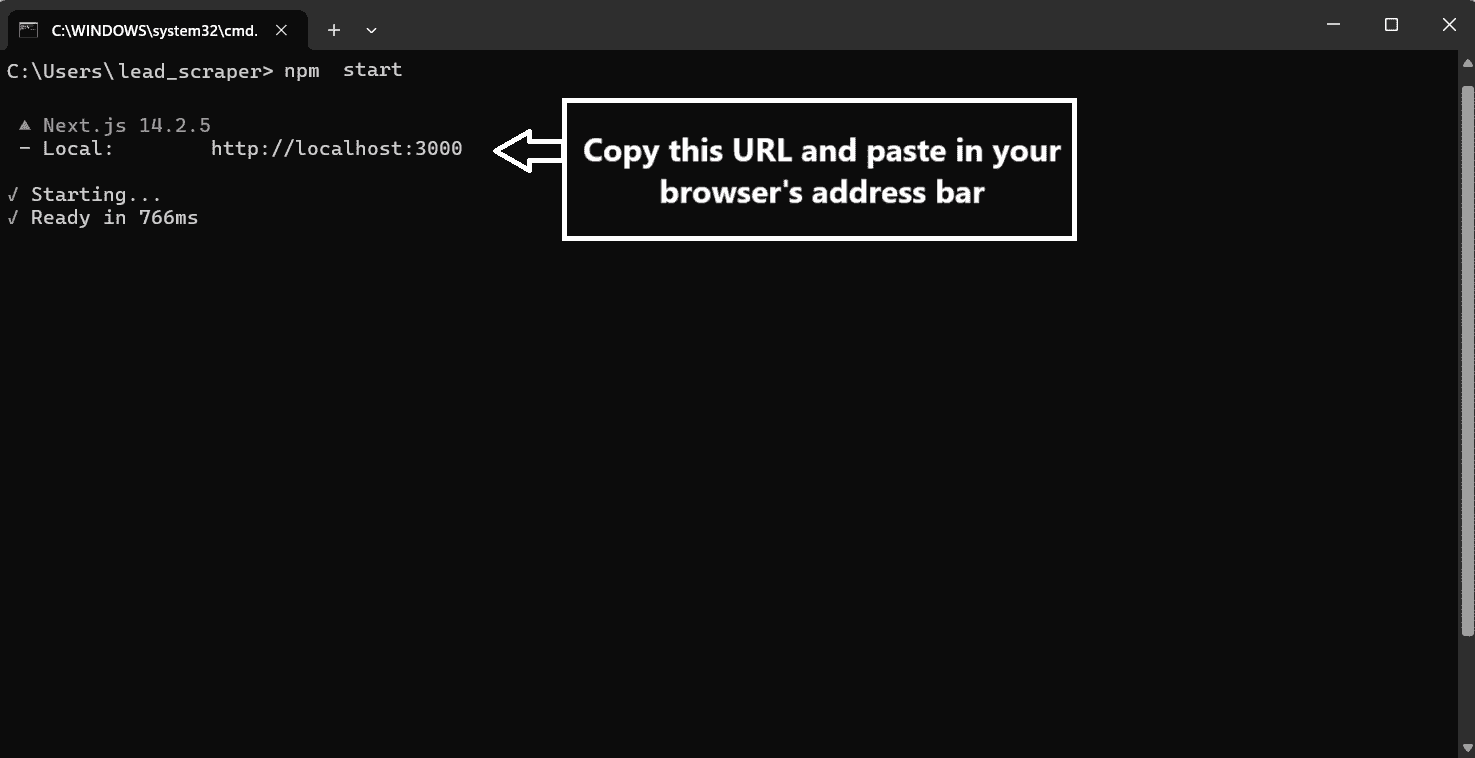Screen dimensions: 1475x758
Task: Click the 'npm start' command text
Action: tap(341, 69)
